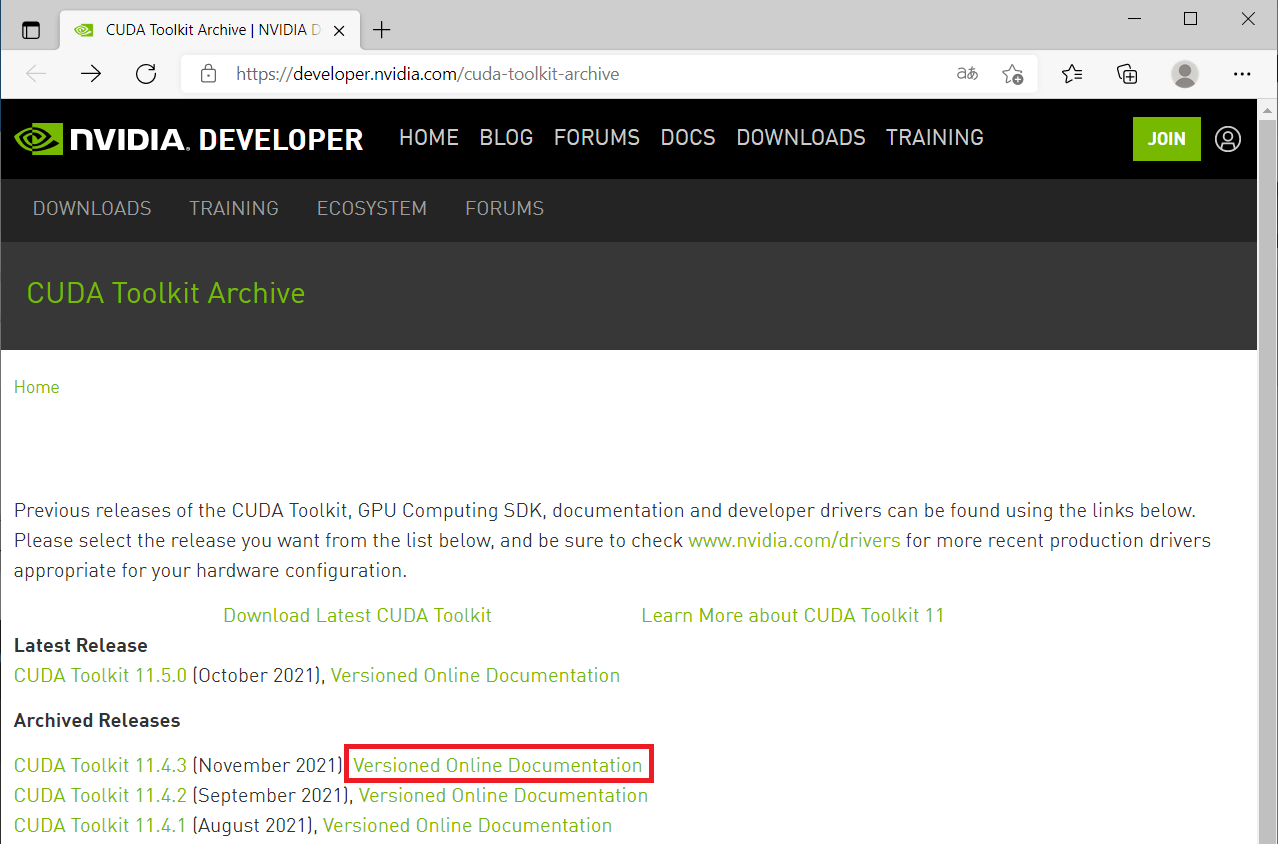1278x844 pixels.
Task: Click the site padlock icon
Action: (x=208, y=74)
